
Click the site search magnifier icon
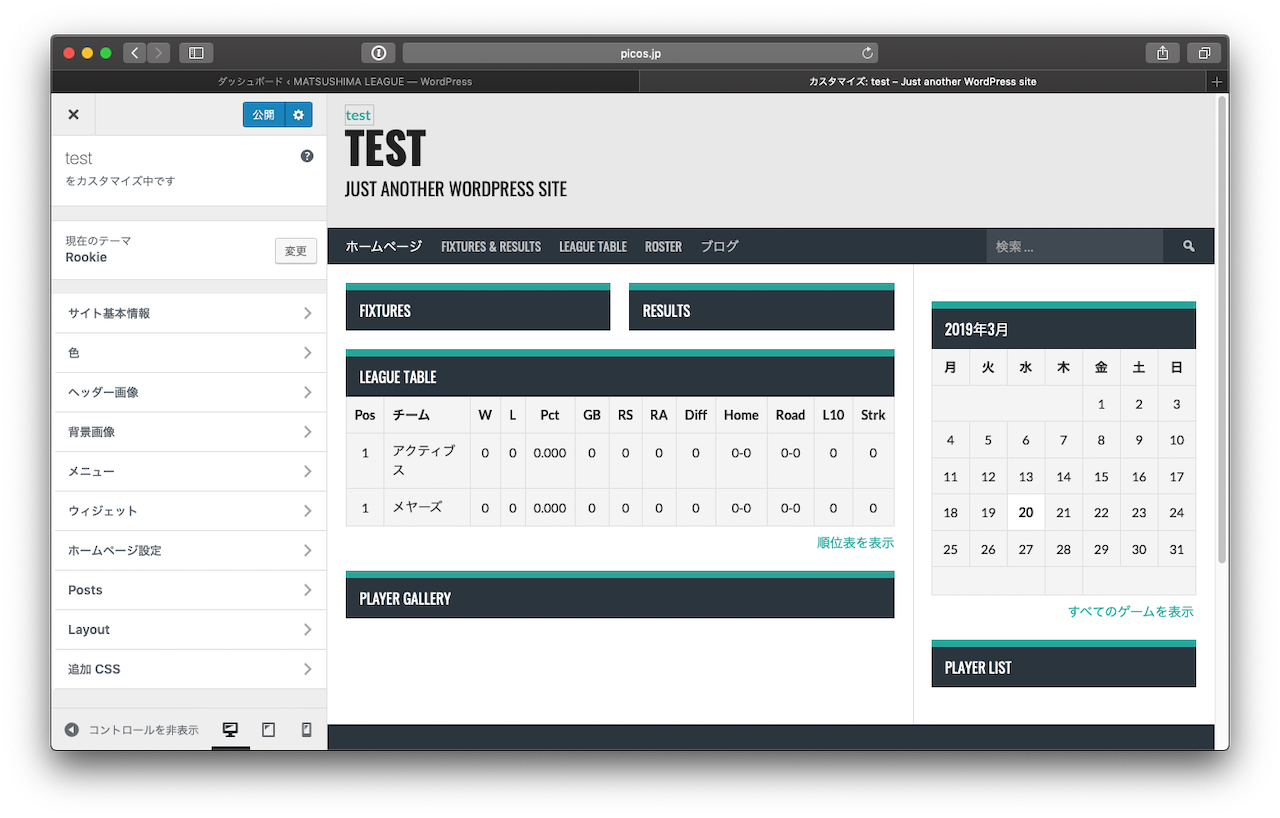pos(1189,246)
